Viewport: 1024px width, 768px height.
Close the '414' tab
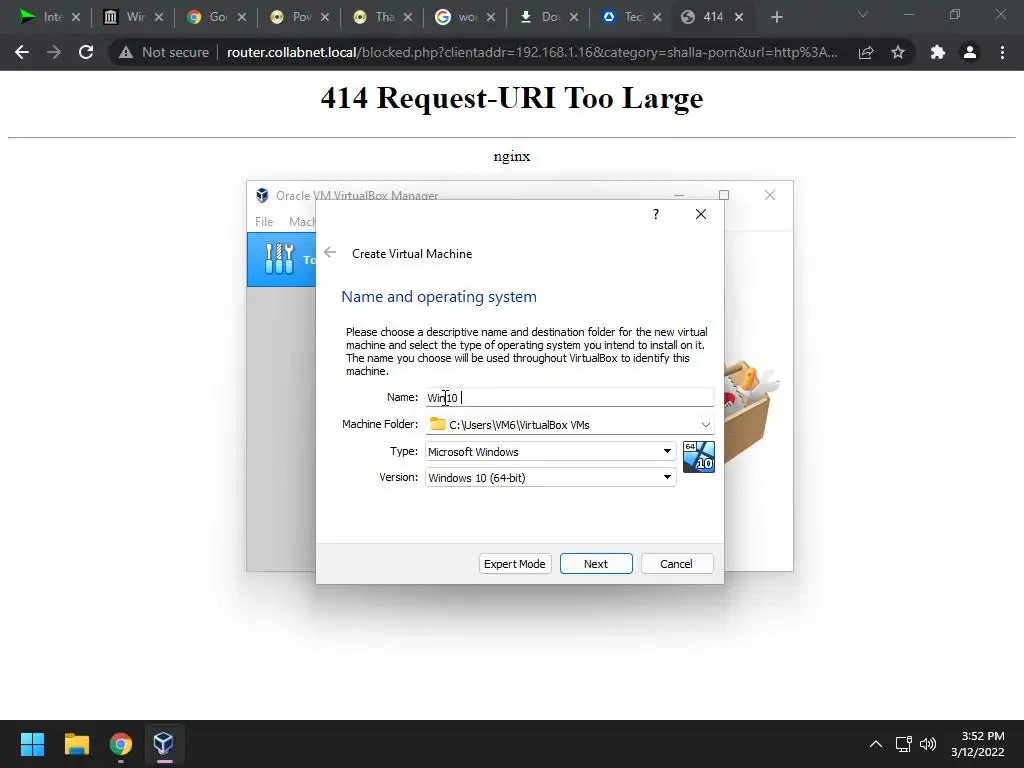coord(739,17)
